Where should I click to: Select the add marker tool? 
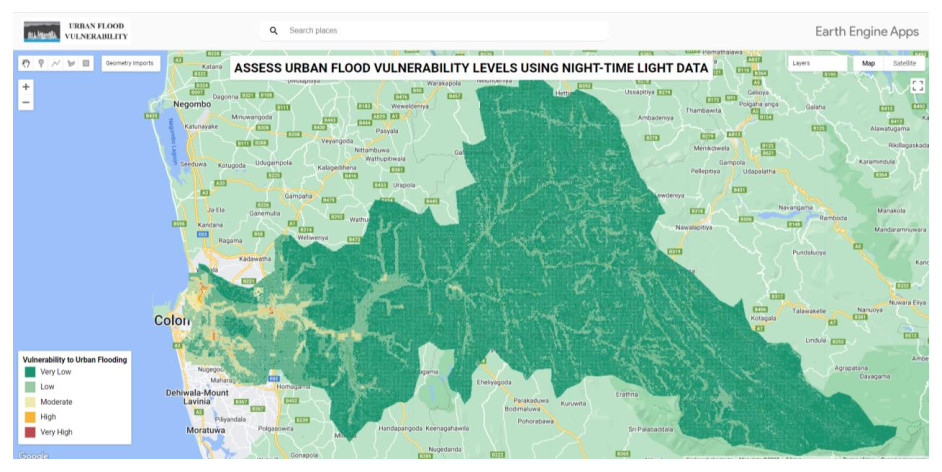pyautogui.click(x=41, y=63)
